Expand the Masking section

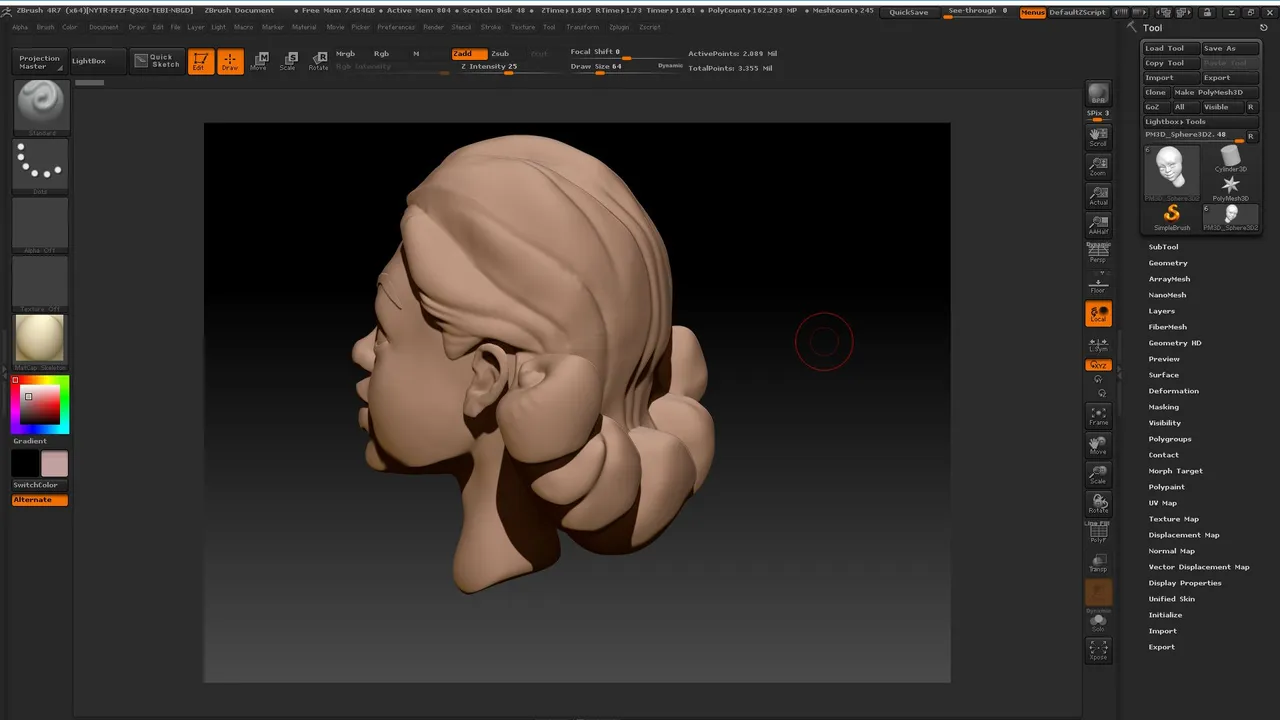[x=1163, y=407]
